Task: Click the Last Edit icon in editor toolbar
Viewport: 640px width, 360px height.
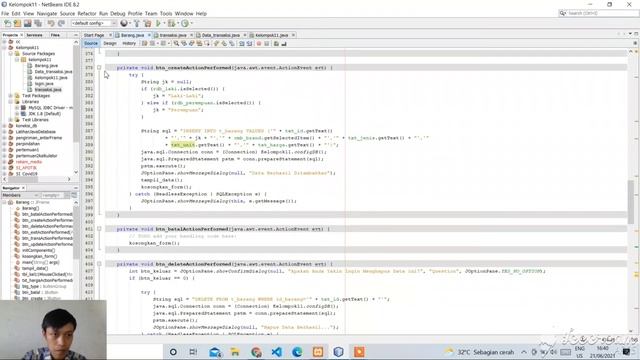Action: click(144, 43)
